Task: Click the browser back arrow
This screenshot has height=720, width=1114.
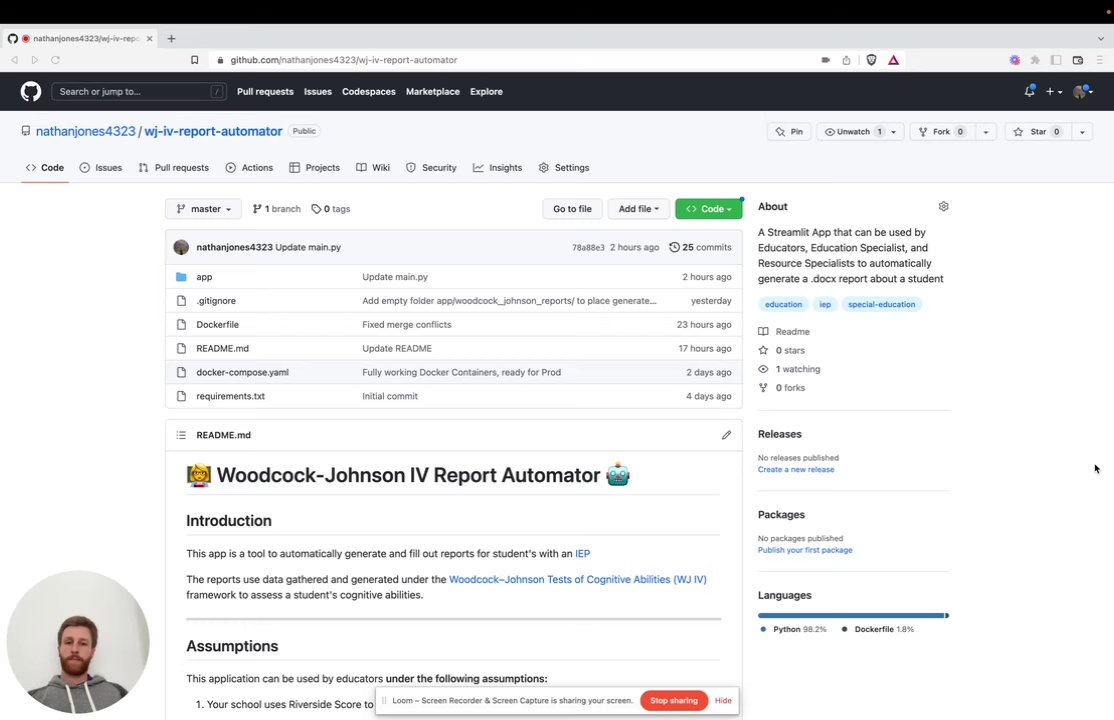Action: [x=14, y=60]
